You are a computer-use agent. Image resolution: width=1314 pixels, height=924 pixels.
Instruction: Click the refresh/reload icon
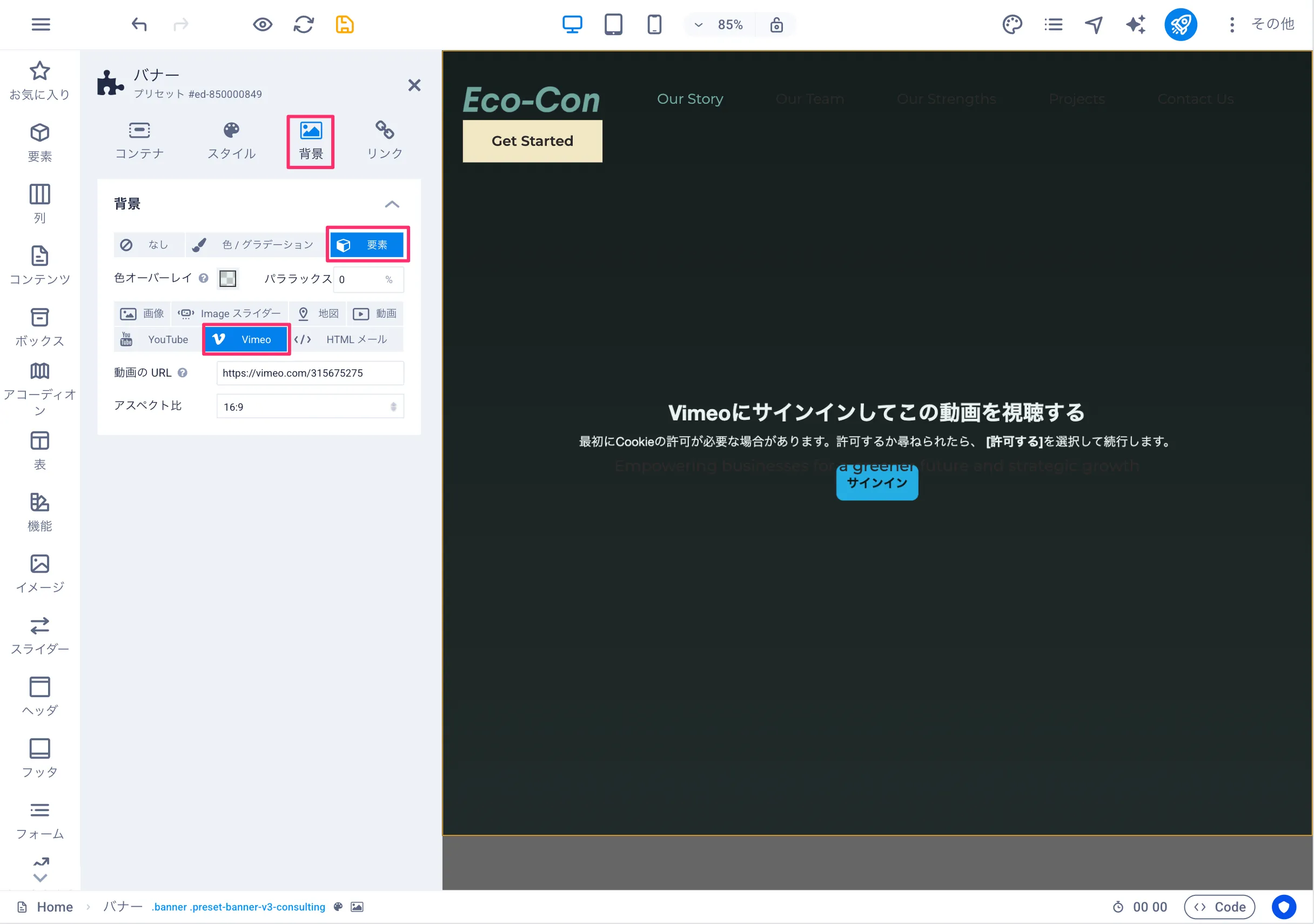[x=303, y=25]
